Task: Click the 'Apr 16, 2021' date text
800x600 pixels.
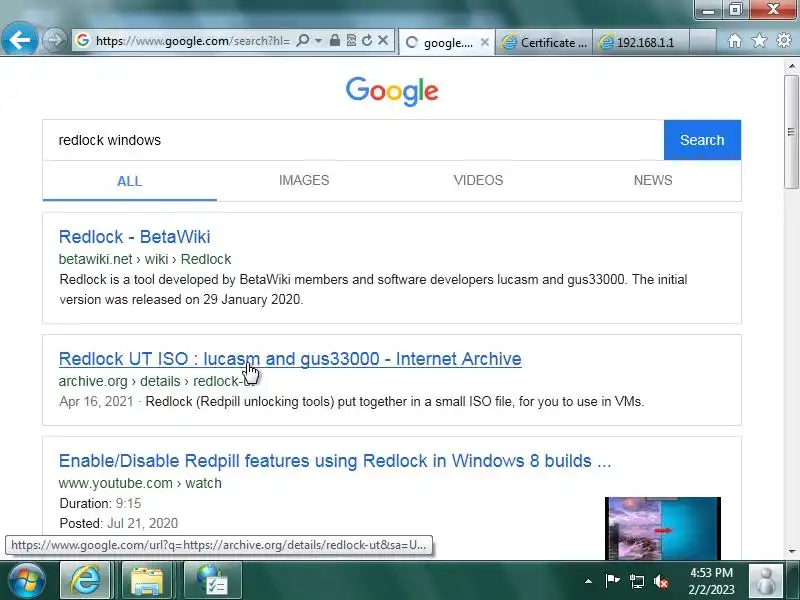Action: tap(96, 402)
